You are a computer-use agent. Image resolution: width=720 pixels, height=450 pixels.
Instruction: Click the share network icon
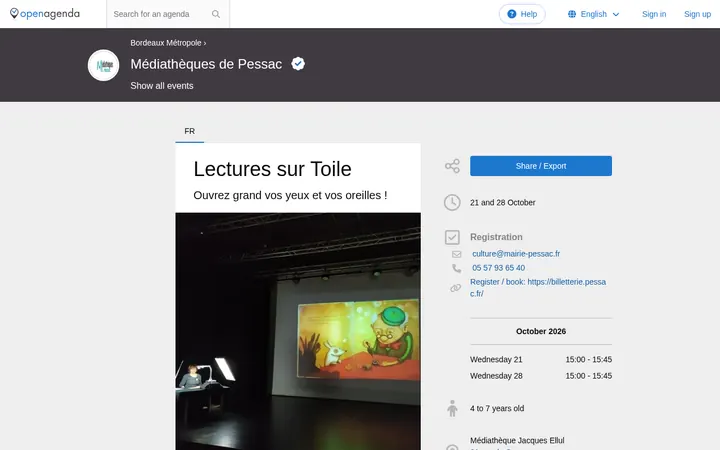click(x=452, y=166)
